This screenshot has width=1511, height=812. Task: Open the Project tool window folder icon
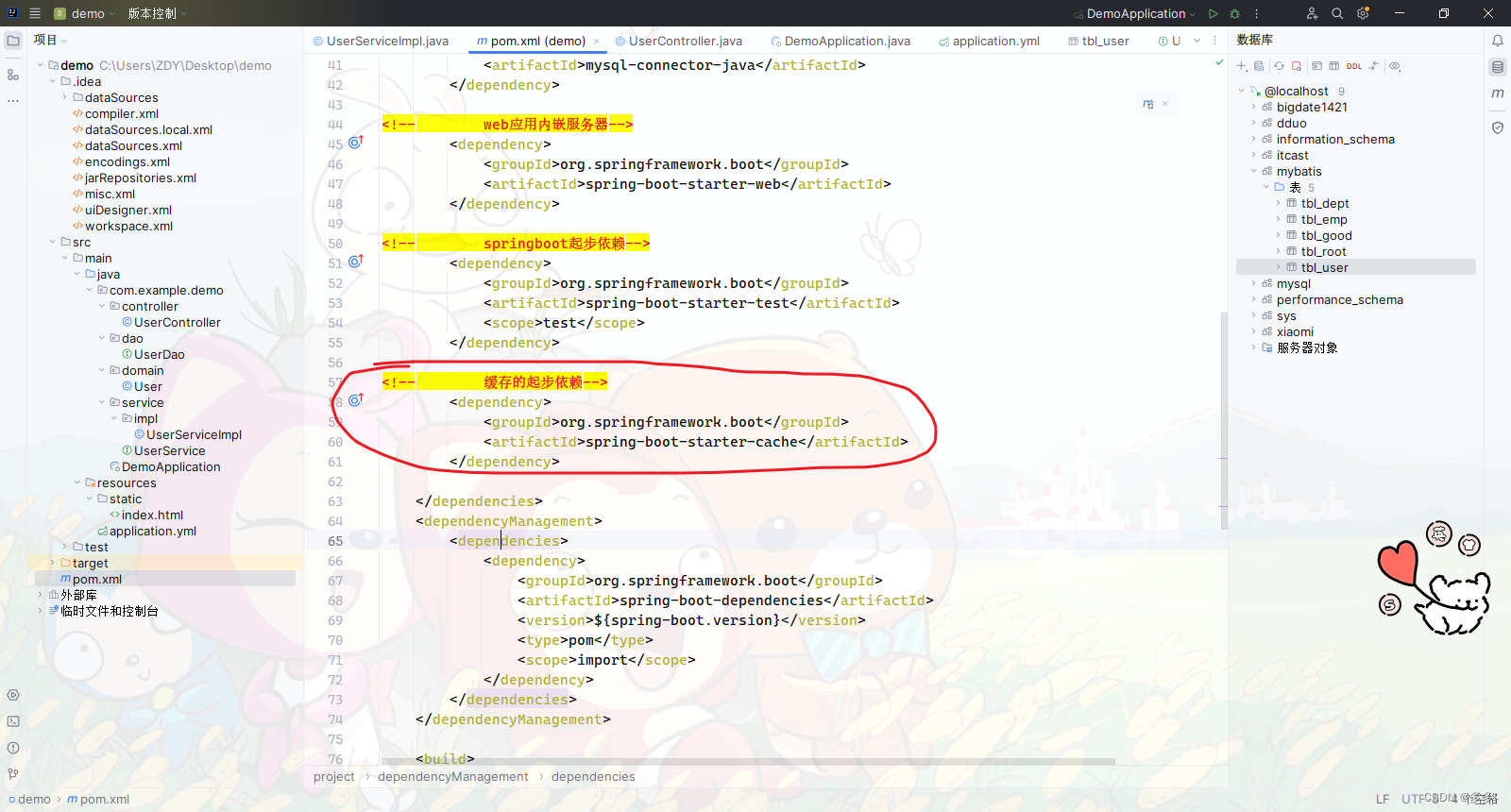(x=13, y=41)
